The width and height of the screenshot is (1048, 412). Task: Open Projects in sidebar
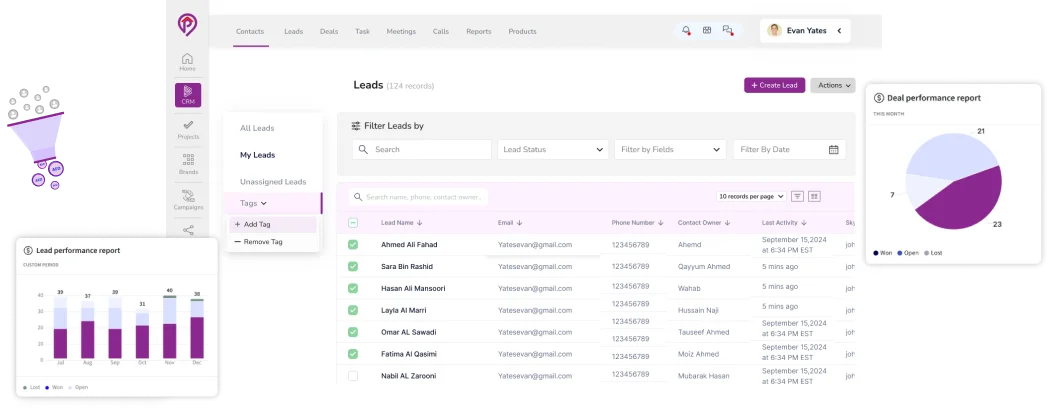[x=188, y=130]
